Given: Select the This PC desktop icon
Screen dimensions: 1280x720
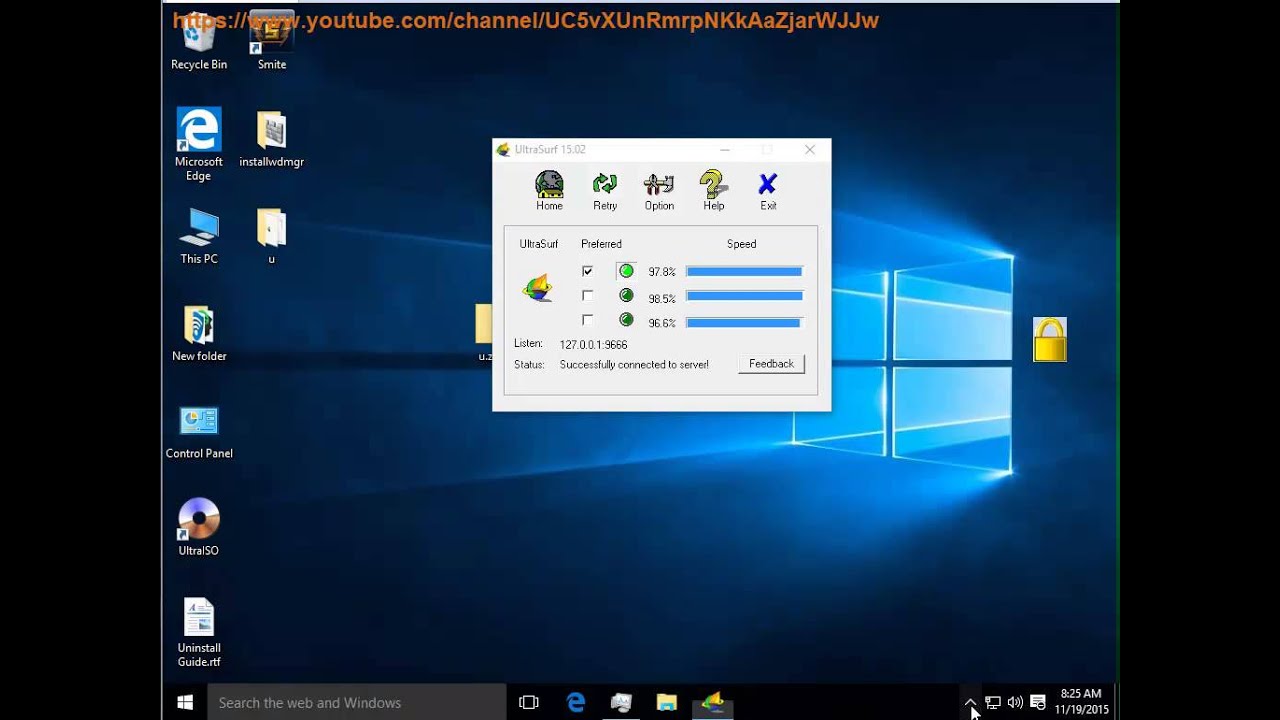Looking at the screenshot, I should click(x=199, y=237).
